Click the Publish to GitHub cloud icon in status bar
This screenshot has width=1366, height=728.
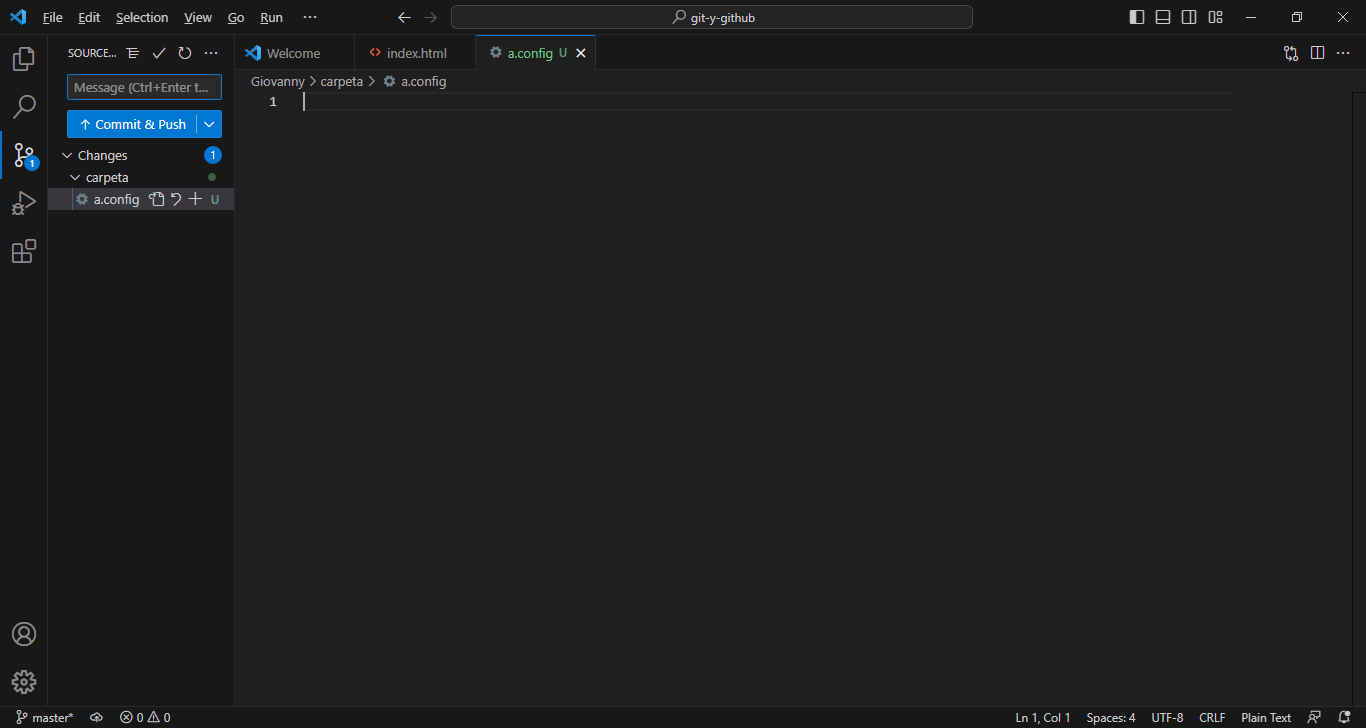(96, 717)
